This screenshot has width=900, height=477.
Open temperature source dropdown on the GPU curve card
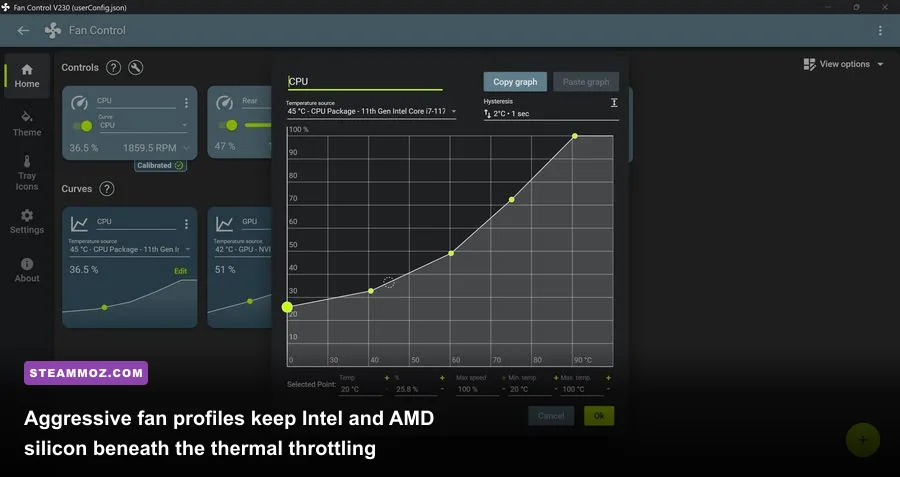(242, 249)
